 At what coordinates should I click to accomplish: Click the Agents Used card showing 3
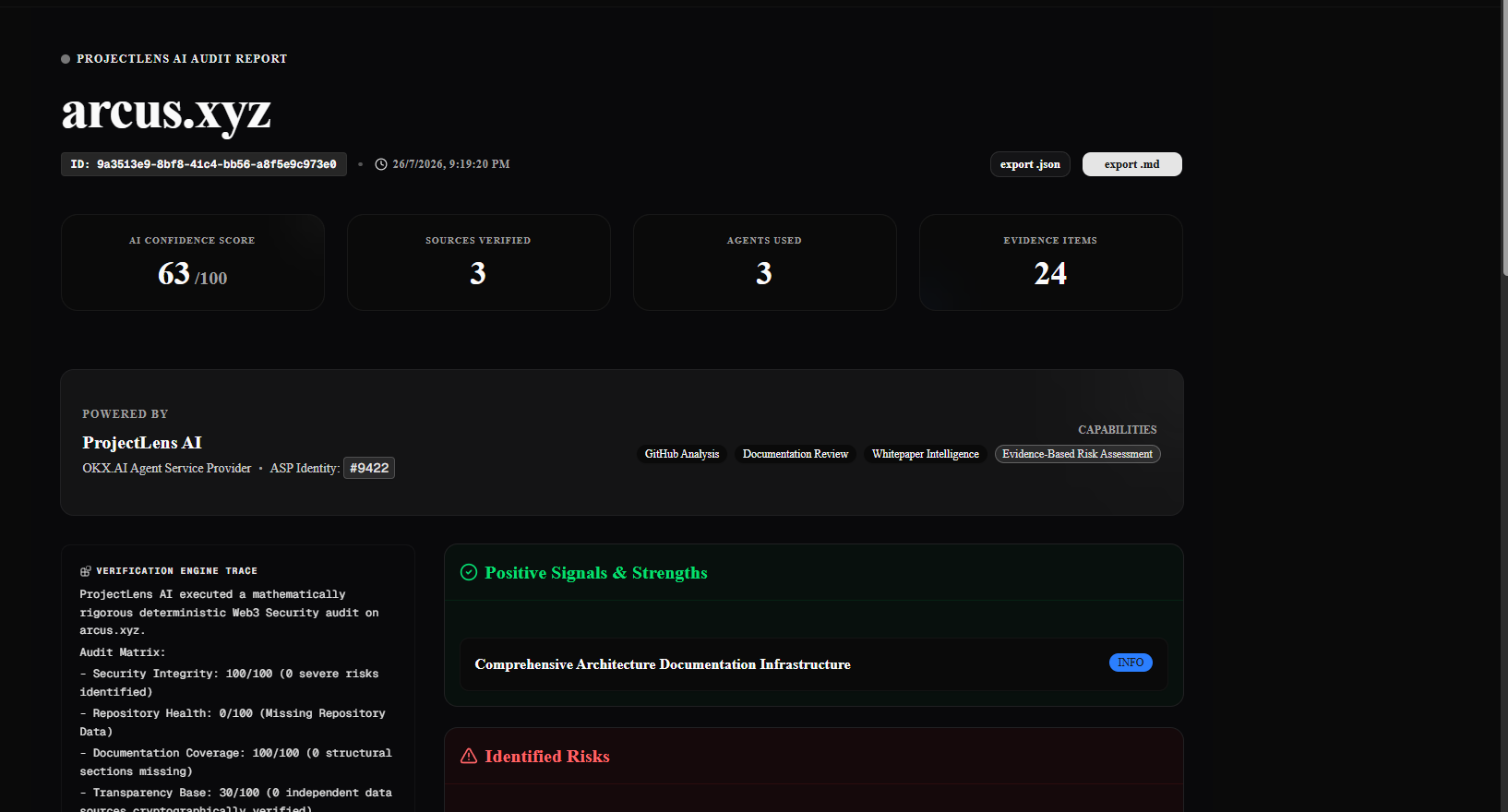765,263
